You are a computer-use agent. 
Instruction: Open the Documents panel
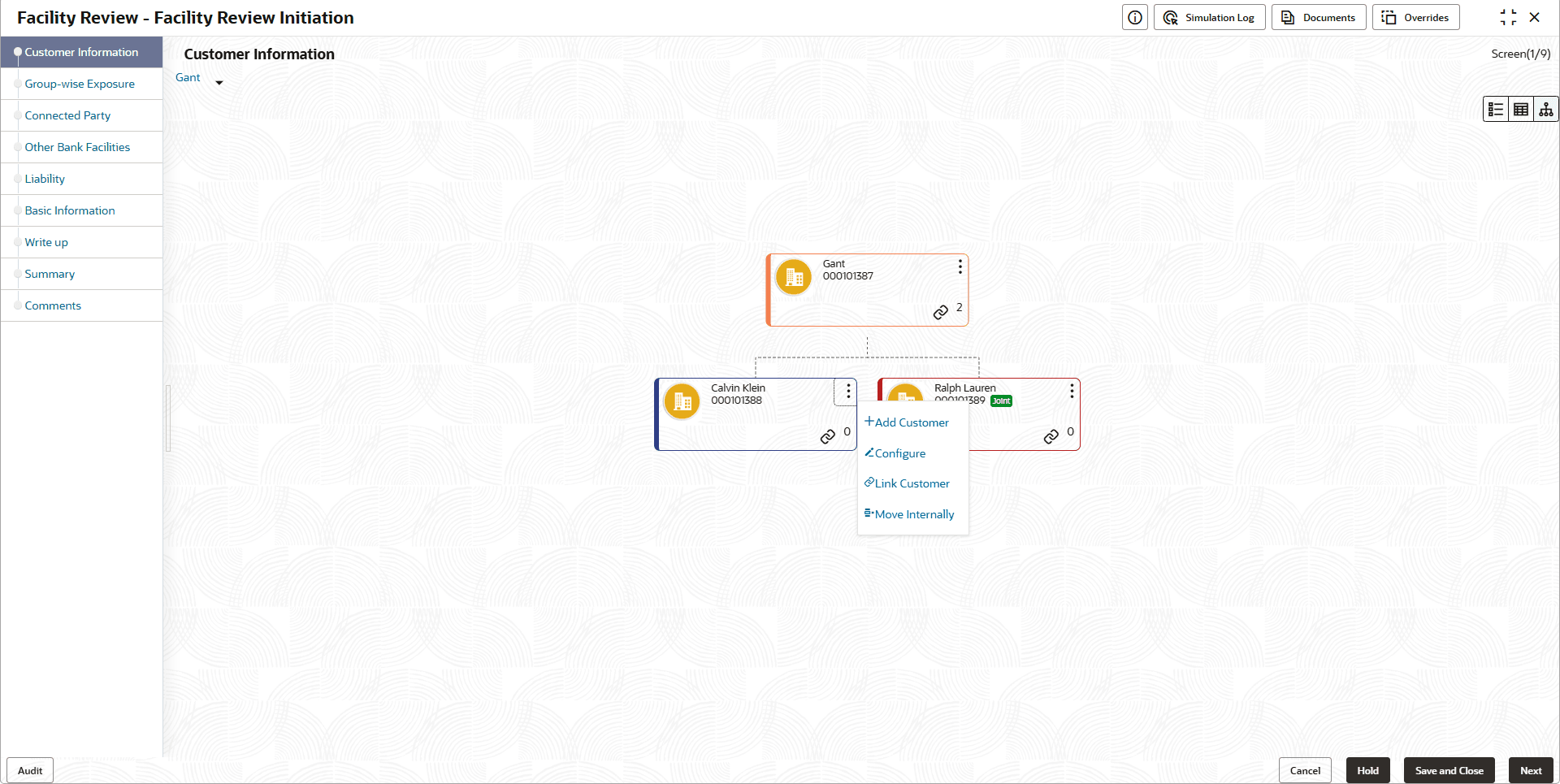(1319, 18)
